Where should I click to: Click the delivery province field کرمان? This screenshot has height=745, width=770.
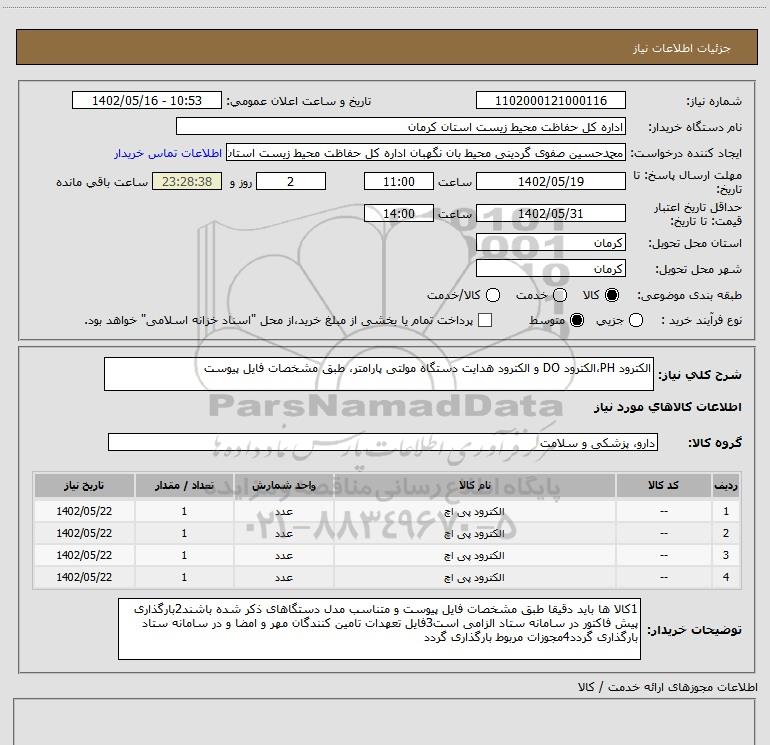tap(550, 243)
